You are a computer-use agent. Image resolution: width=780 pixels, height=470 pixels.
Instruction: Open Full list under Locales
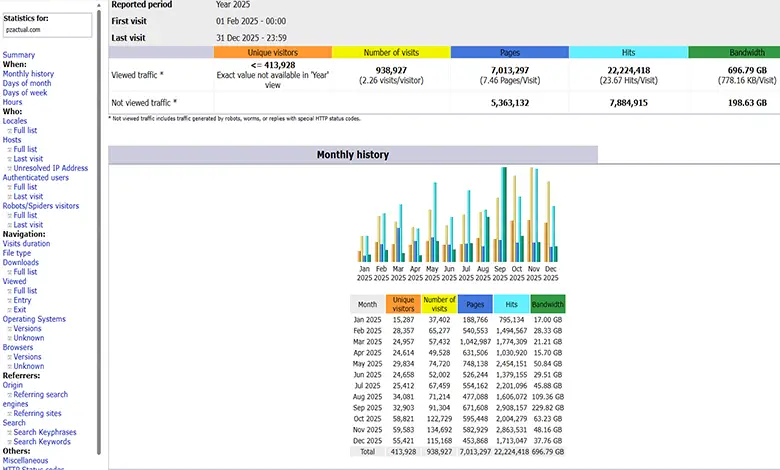tap(25, 130)
